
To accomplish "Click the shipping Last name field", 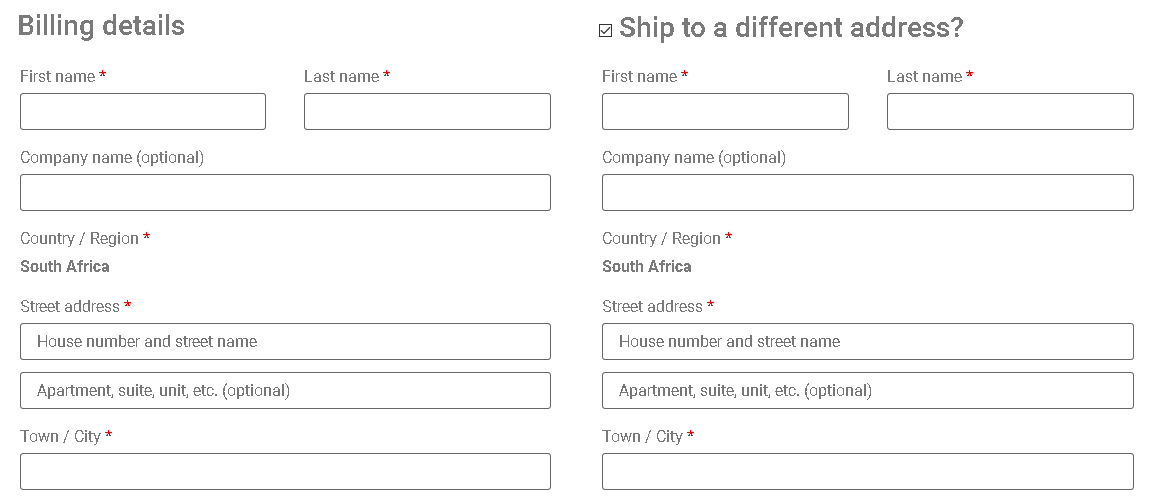I will click(1010, 112).
